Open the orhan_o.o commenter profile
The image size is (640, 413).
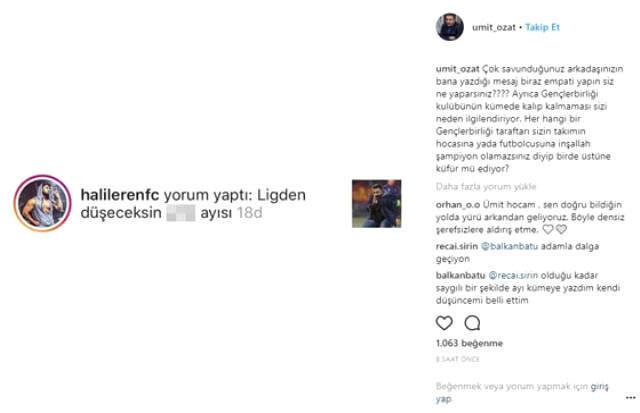pyautogui.click(x=458, y=204)
